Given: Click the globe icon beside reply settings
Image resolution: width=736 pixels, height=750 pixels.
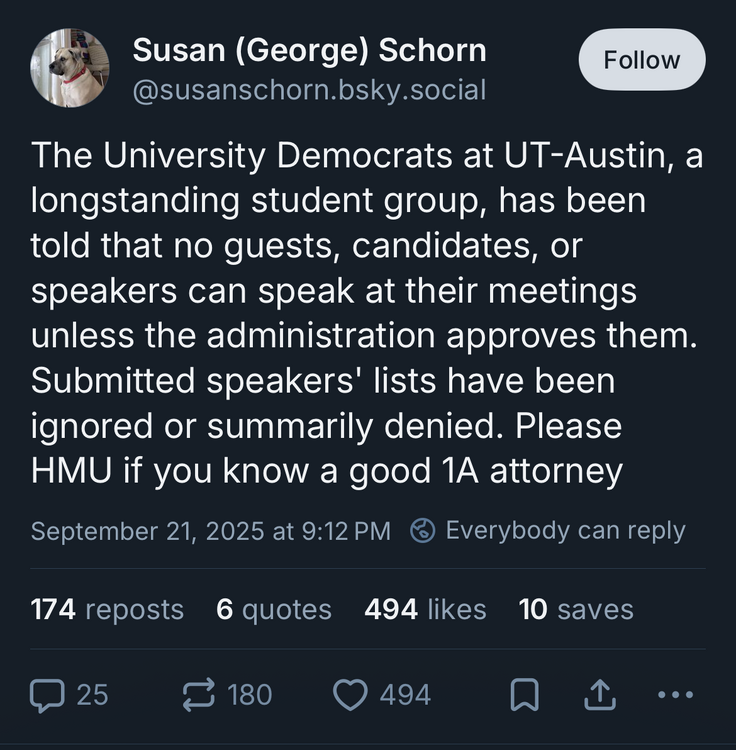Looking at the screenshot, I should tap(423, 530).
